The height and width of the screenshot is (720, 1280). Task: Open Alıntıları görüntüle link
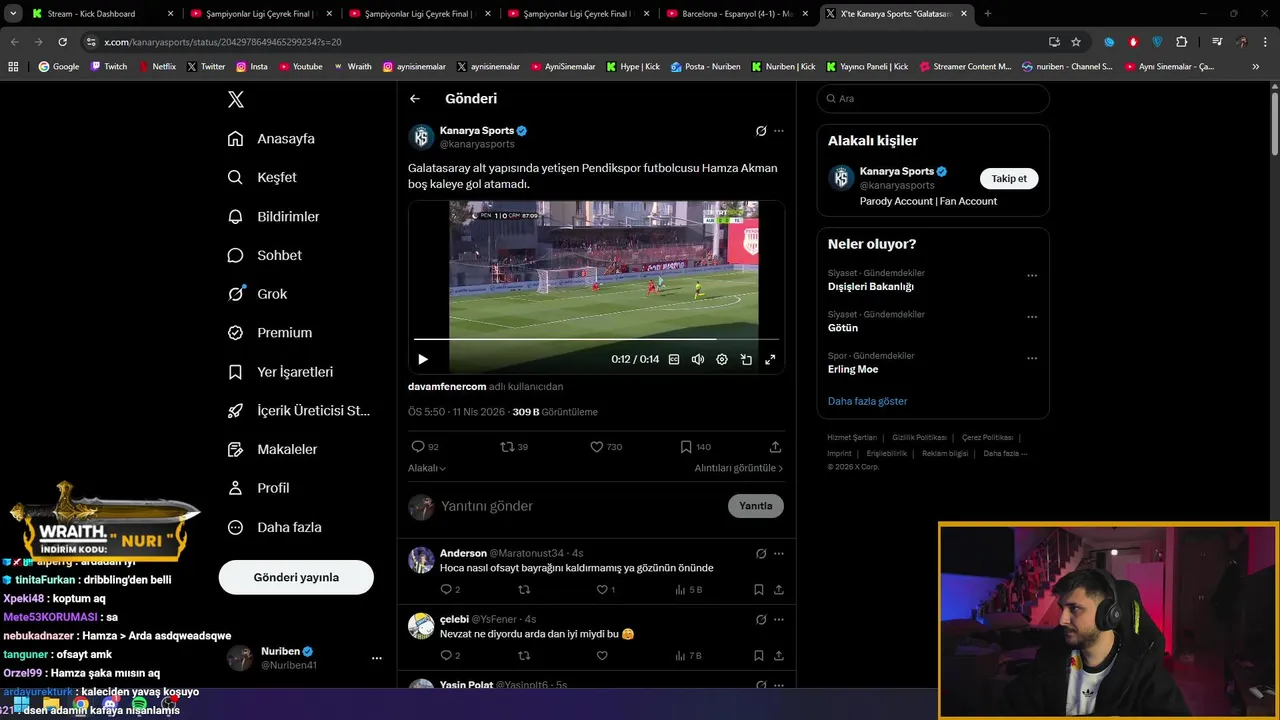pyautogui.click(x=739, y=468)
